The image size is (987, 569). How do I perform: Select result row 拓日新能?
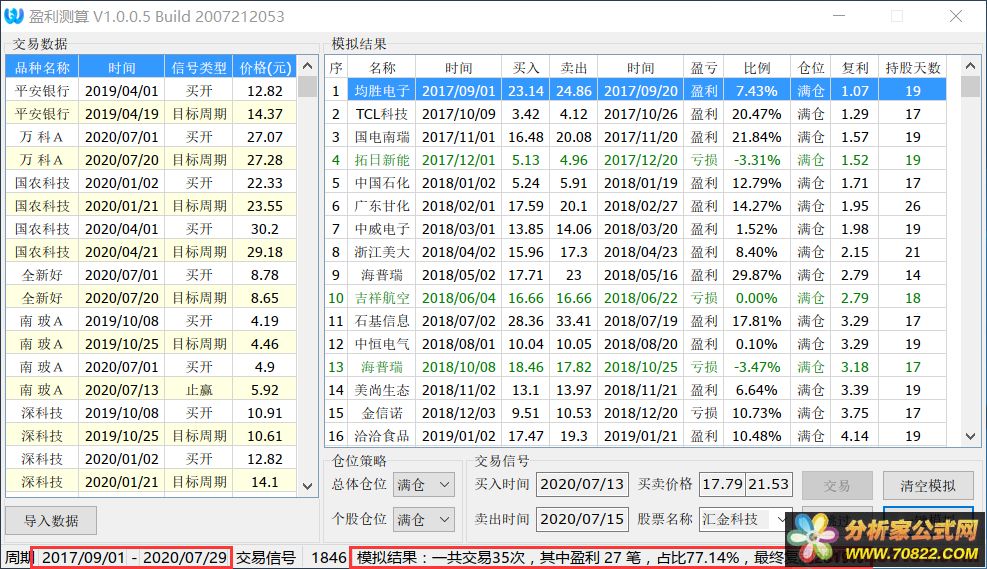tap(636, 160)
